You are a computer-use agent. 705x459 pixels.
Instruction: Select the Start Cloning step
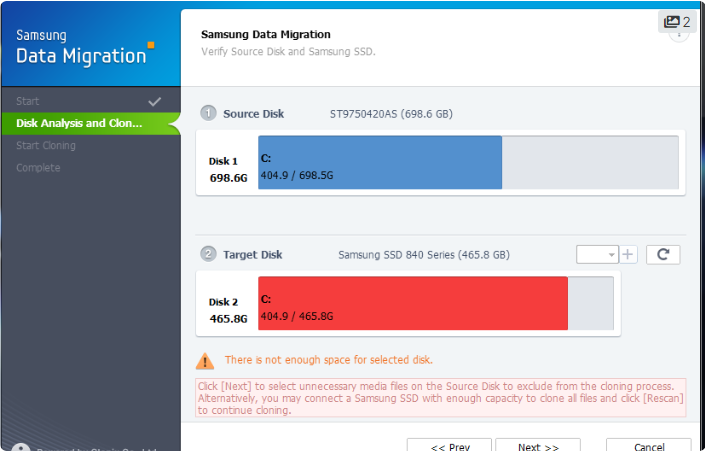91,145
